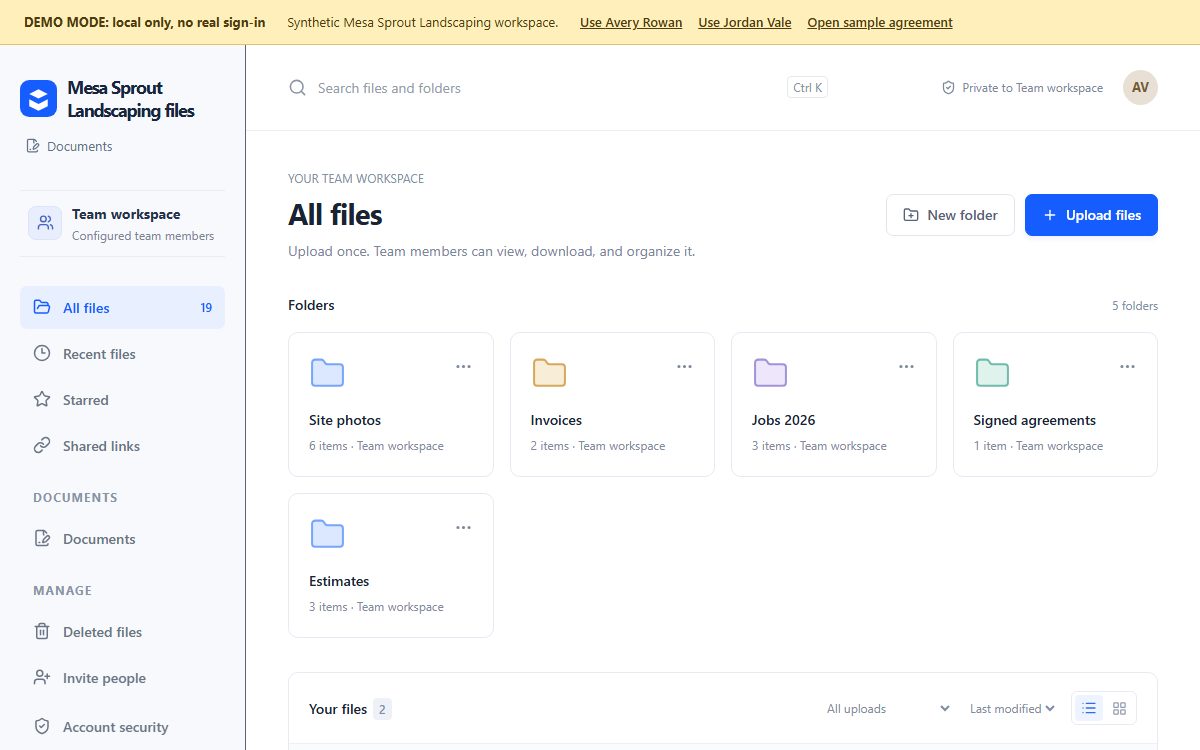Click the Jobs 2026 folder icon
The image size is (1200, 750).
770,372
